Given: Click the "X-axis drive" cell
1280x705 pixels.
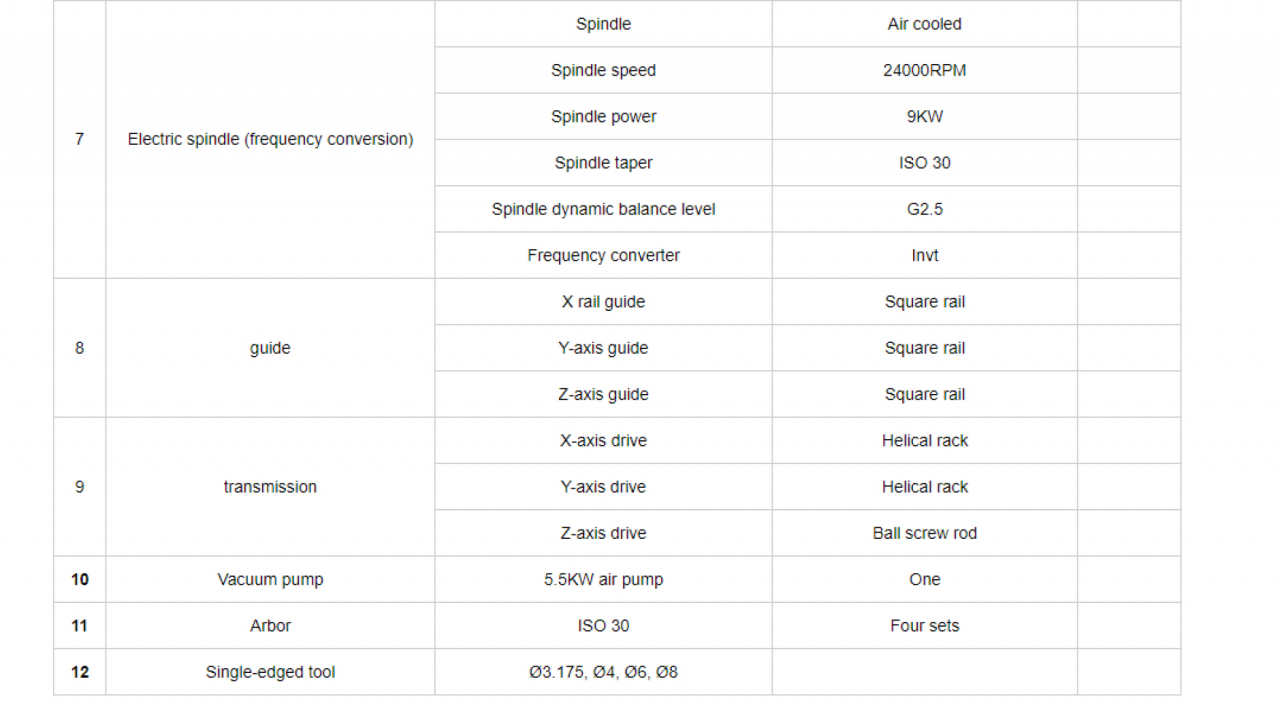Looking at the screenshot, I should [x=603, y=441].
